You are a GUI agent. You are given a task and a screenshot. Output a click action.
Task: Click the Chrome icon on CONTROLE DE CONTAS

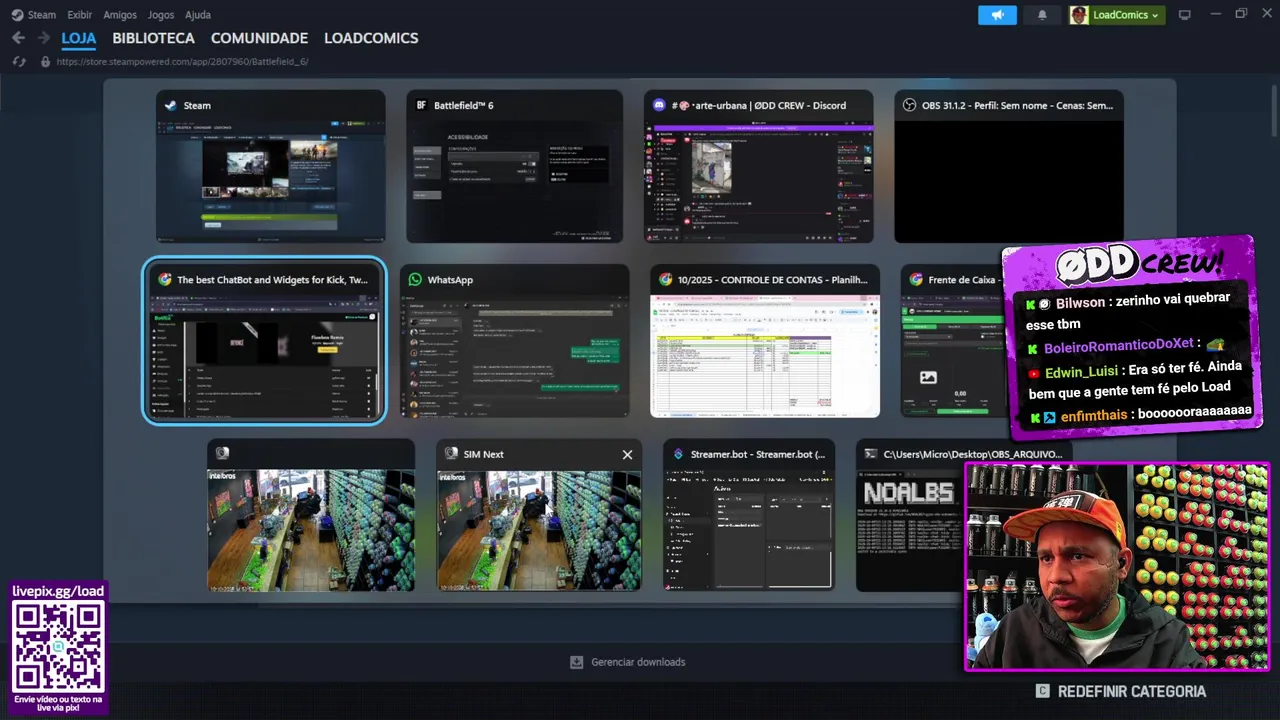(665, 280)
